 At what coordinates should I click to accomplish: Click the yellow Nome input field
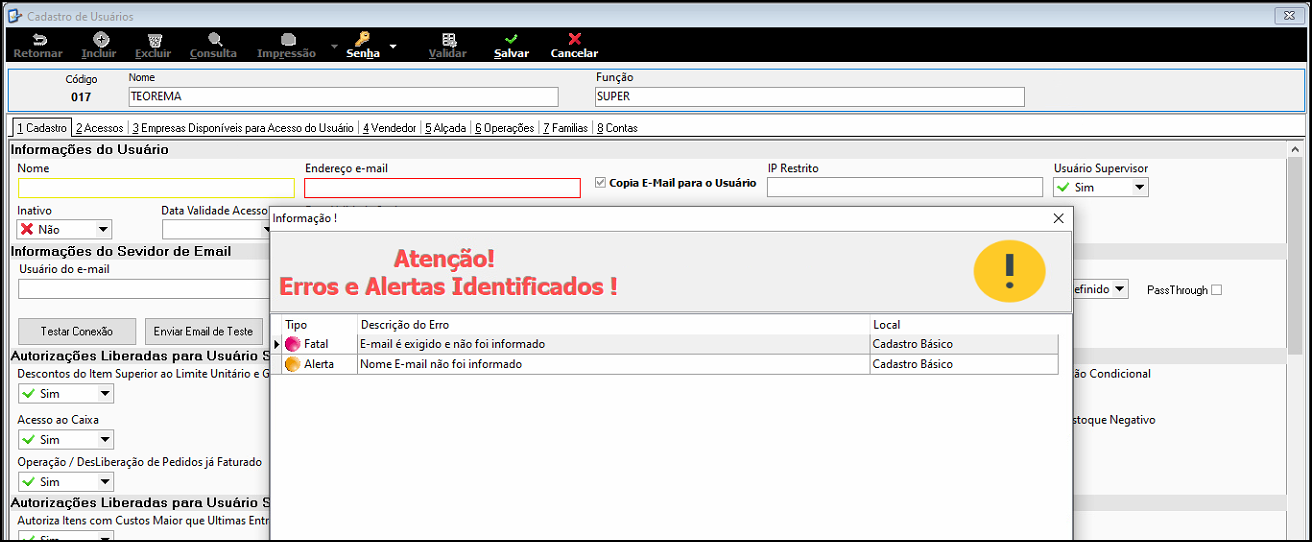click(156, 188)
